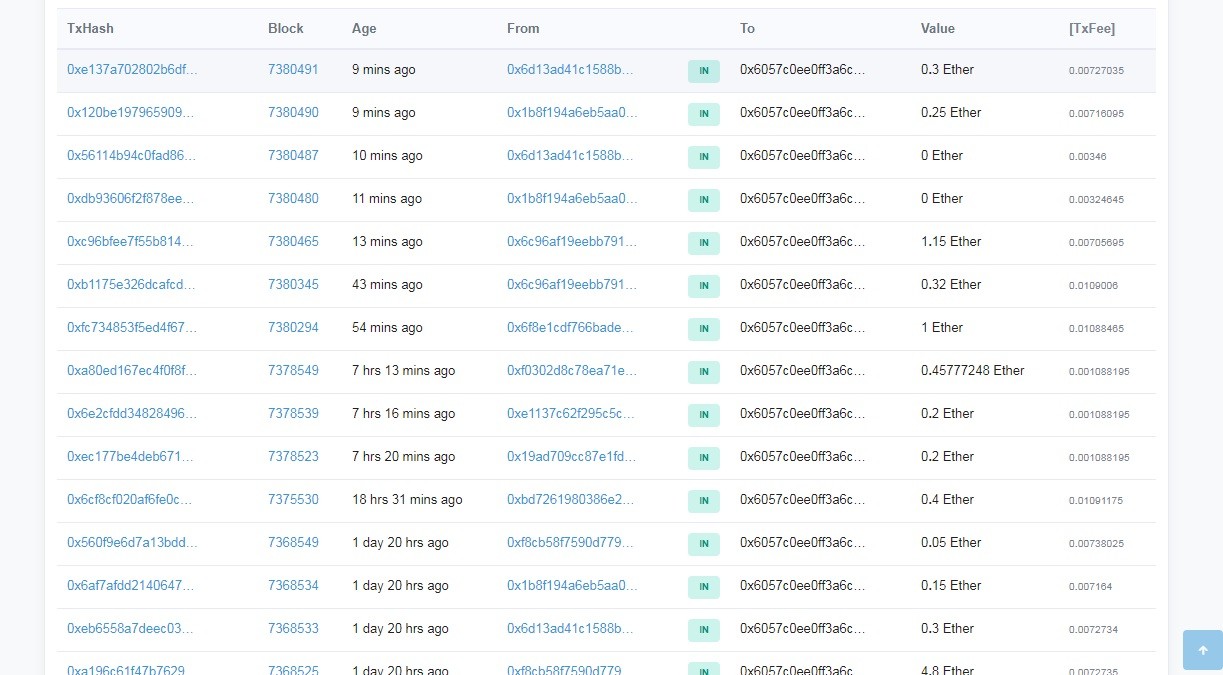Open sender address 0x6f8e1cdf766bade...
Image resolution: width=1223 pixels, height=675 pixels.
pos(570,328)
